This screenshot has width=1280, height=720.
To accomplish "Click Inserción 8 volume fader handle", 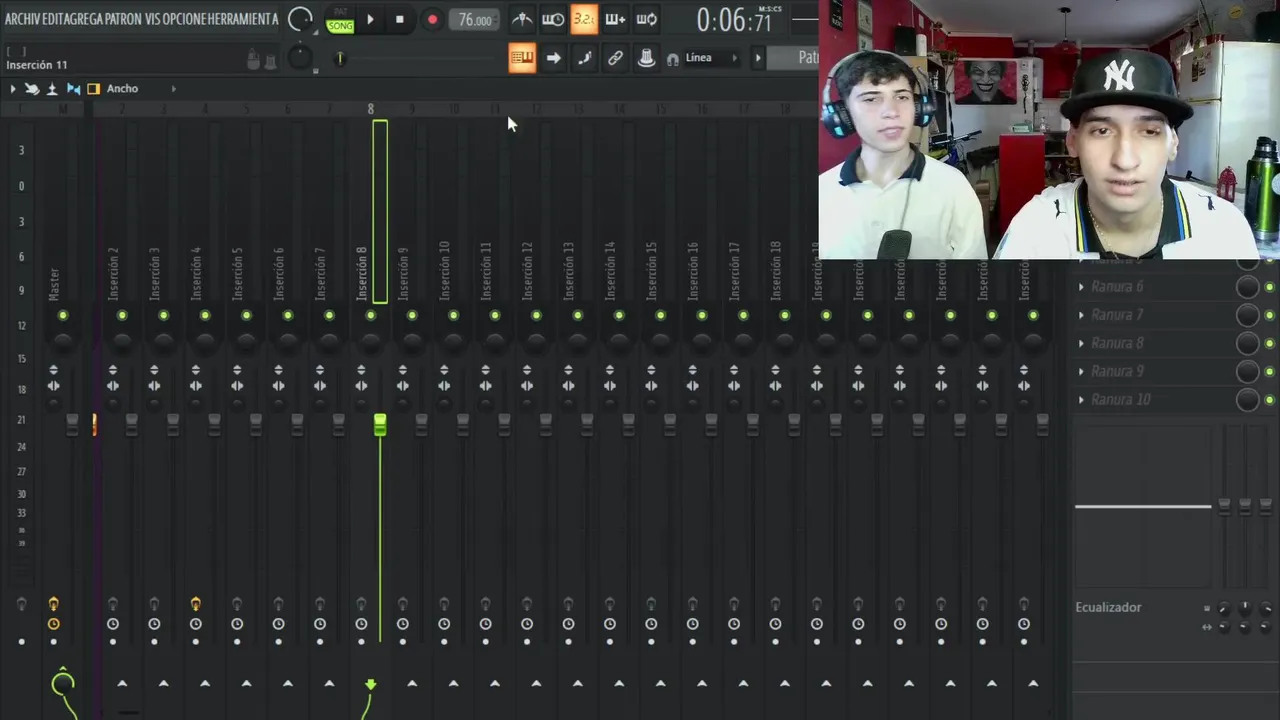I will 380,425.
